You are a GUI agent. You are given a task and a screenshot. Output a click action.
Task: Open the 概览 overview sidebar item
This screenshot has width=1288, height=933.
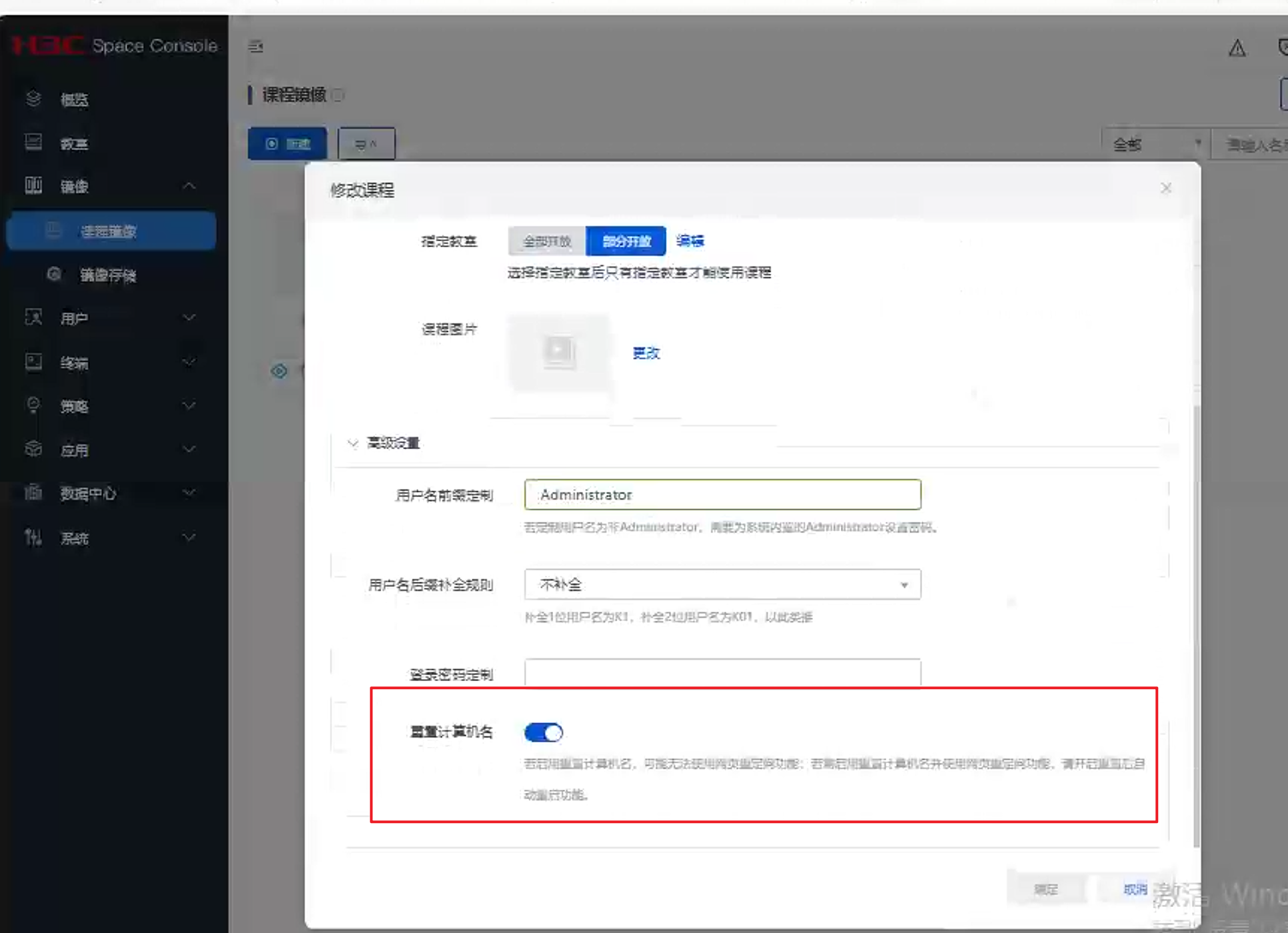[74, 100]
